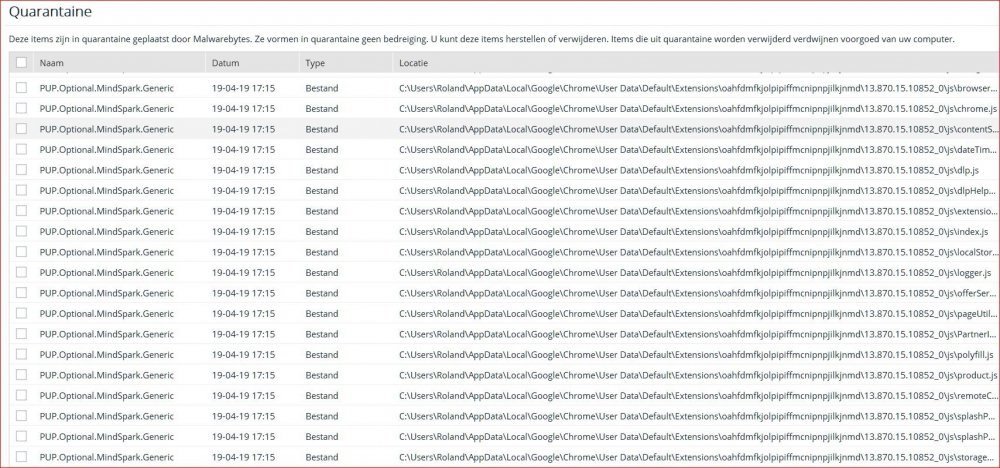Check the PartnerI... row checkbox
The image size is (1000, 468).
click(22, 333)
